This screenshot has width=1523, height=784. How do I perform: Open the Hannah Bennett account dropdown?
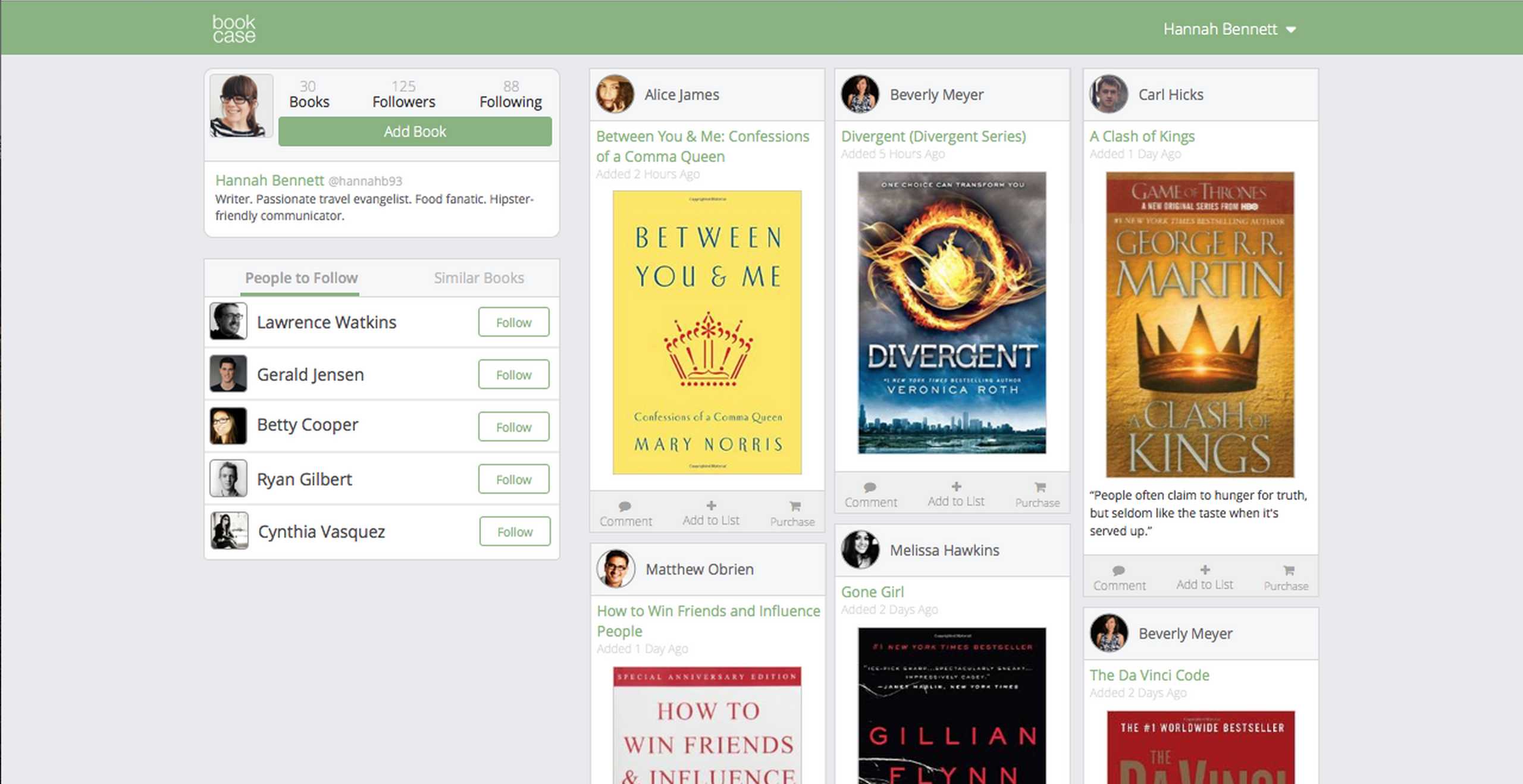tap(1229, 29)
